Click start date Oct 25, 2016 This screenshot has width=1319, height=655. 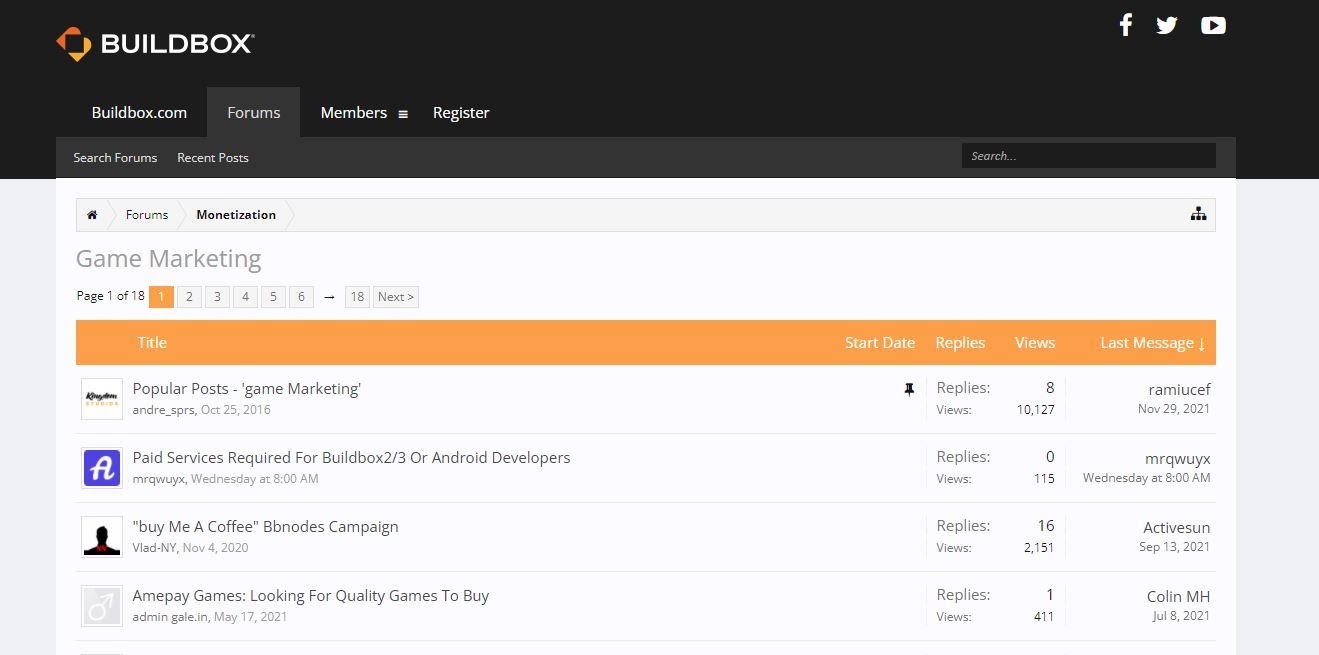point(235,410)
